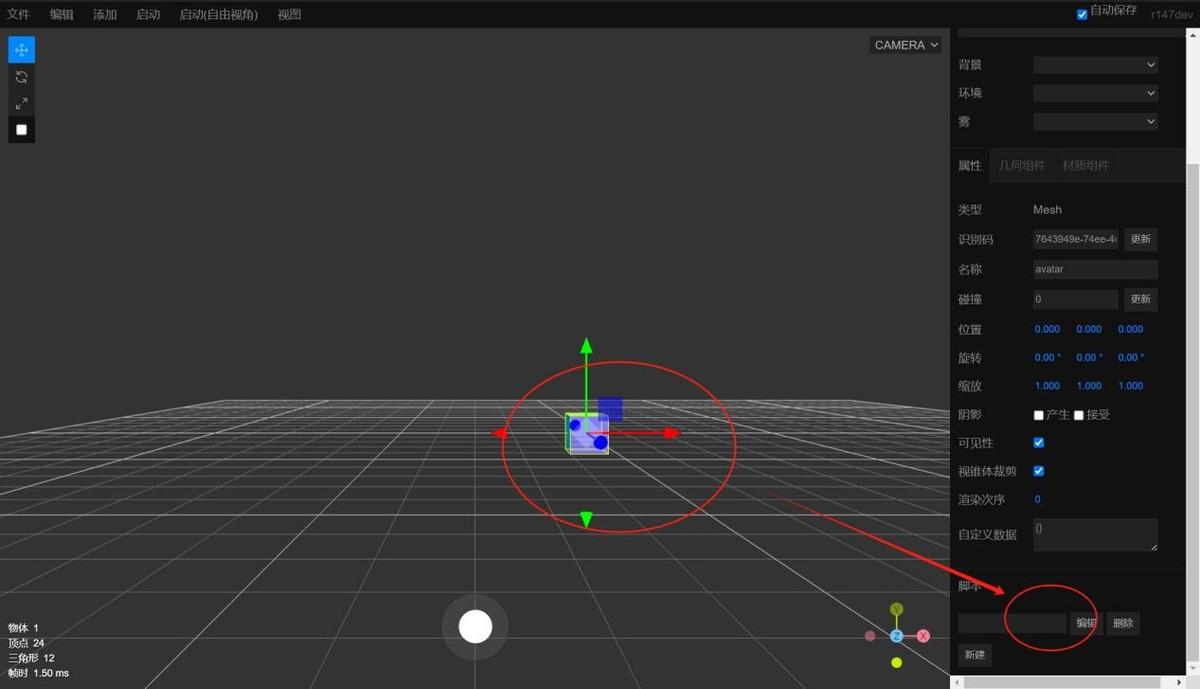
Task: Click the negative X dot on view helper
Action: (870, 636)
